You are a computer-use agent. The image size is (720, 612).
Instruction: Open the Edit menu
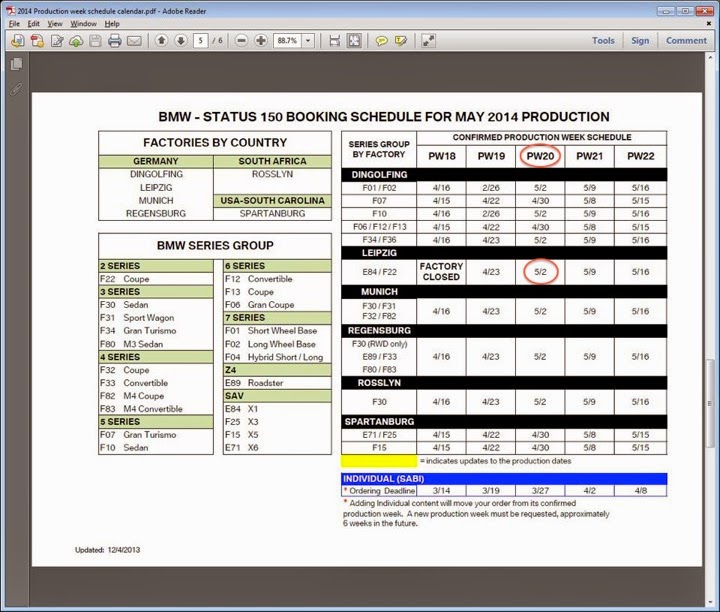coord(34,23)
